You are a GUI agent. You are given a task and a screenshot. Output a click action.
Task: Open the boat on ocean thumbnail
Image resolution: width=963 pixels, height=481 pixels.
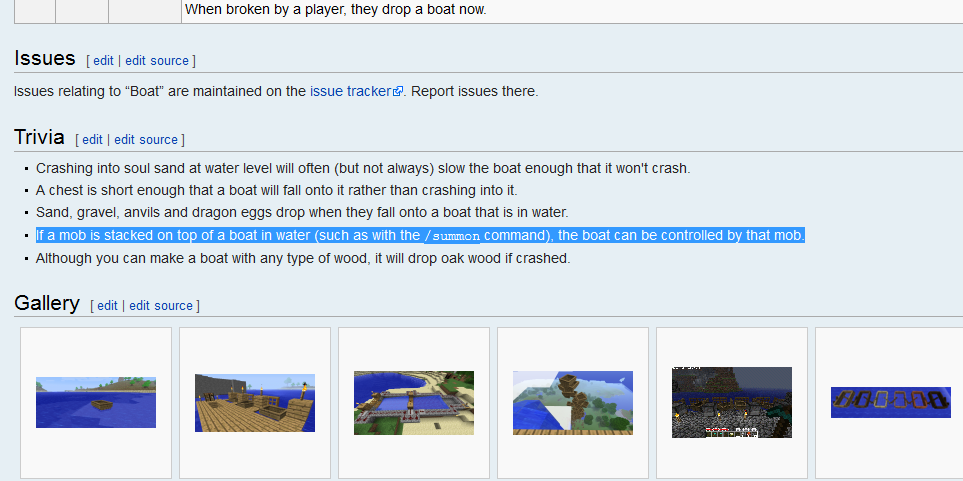[96, 402]
